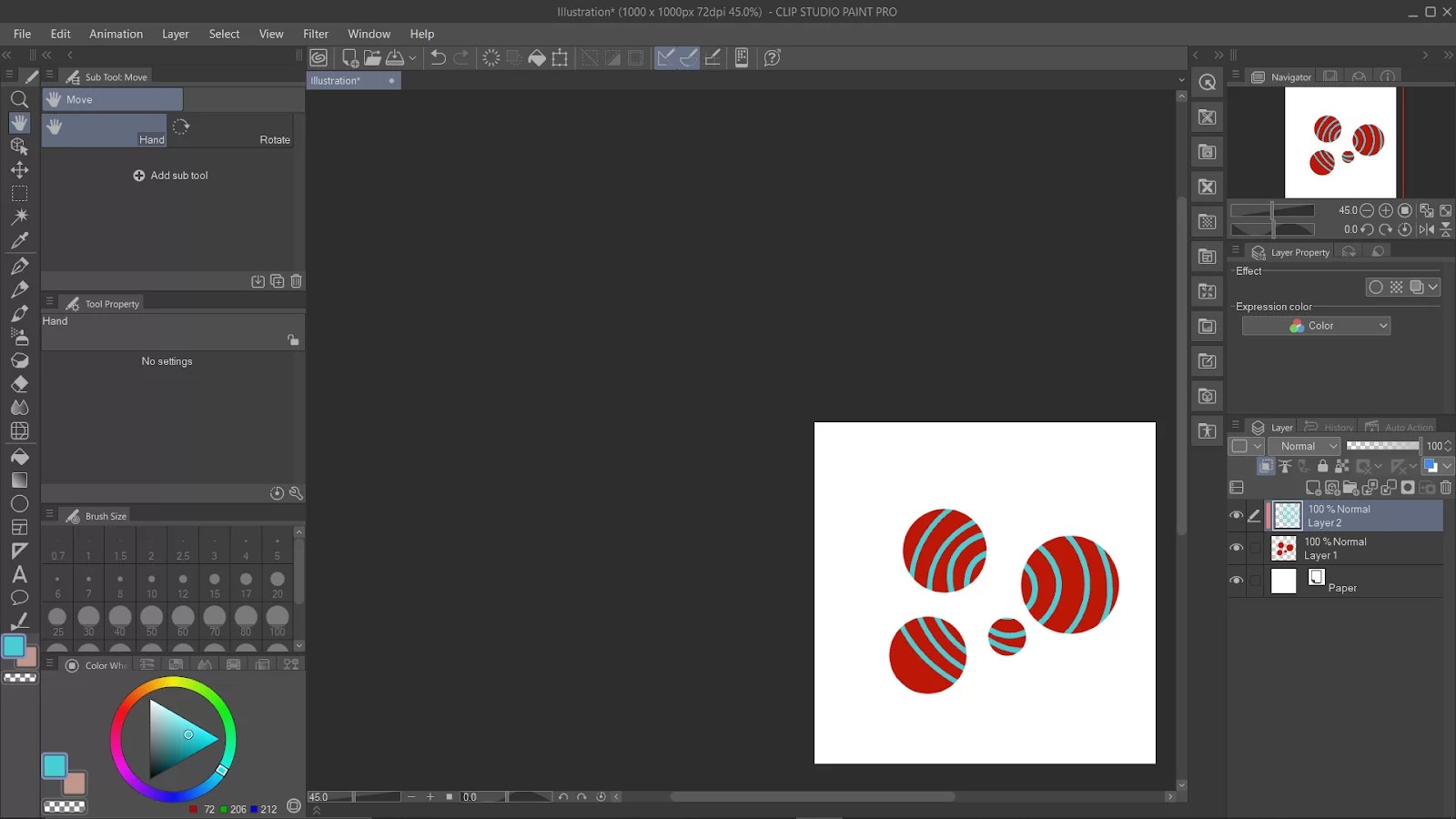1456x819 pixels.
Task: Expand the save options dropdown arrow
Action: pyautogui.click(x=413, y=57)
